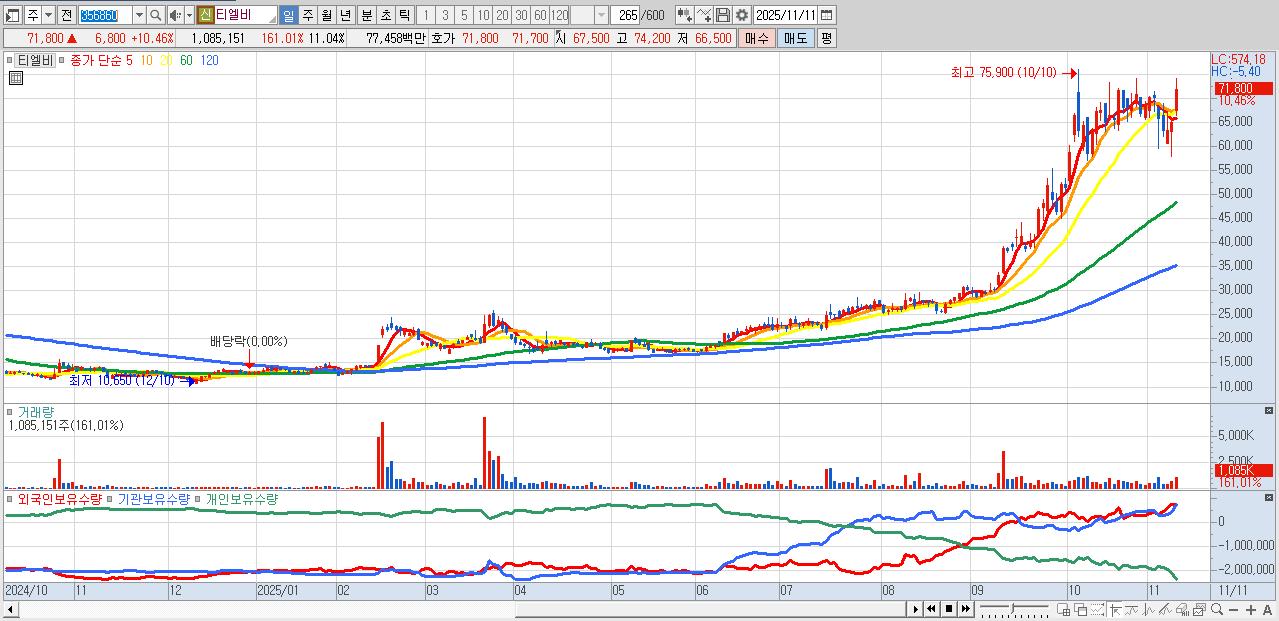Select the 20 interval button in toolbar

coord(502,15)
